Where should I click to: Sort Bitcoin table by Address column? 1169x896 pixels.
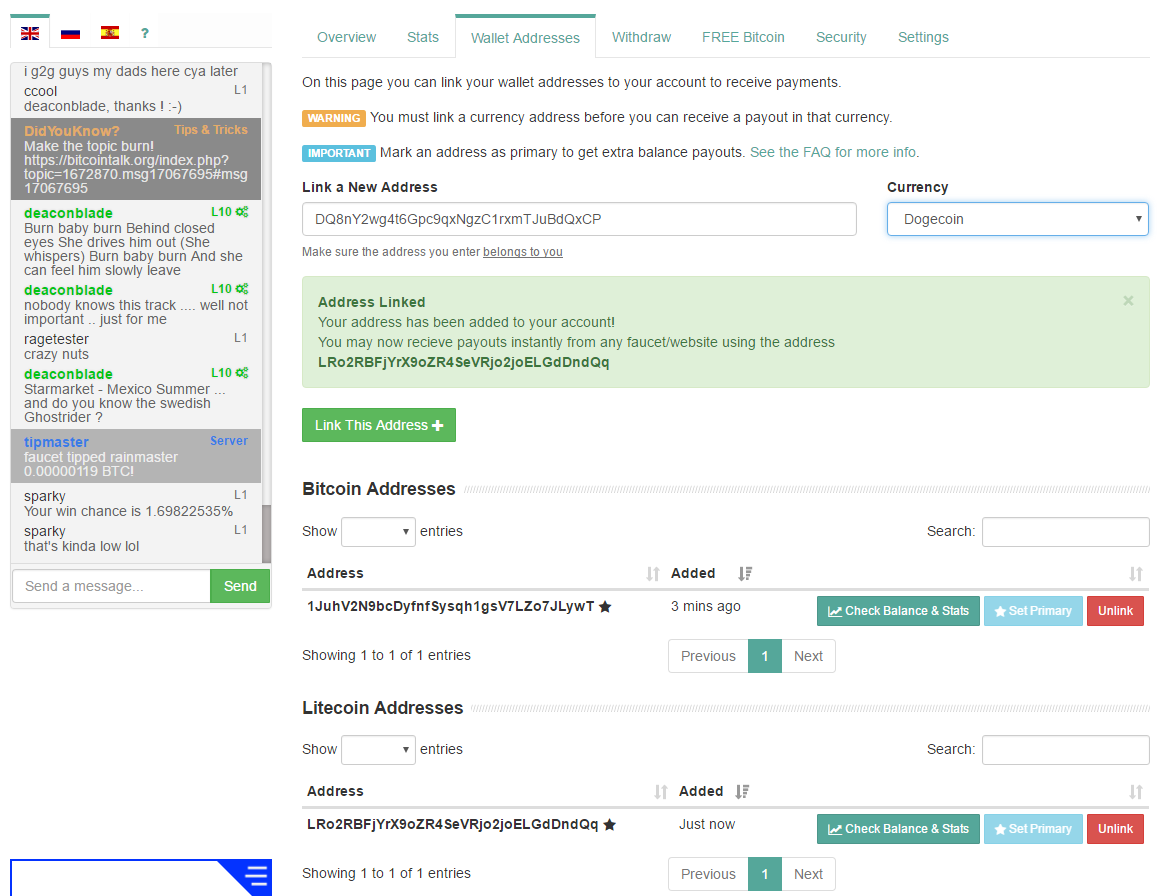pos(653,573)
